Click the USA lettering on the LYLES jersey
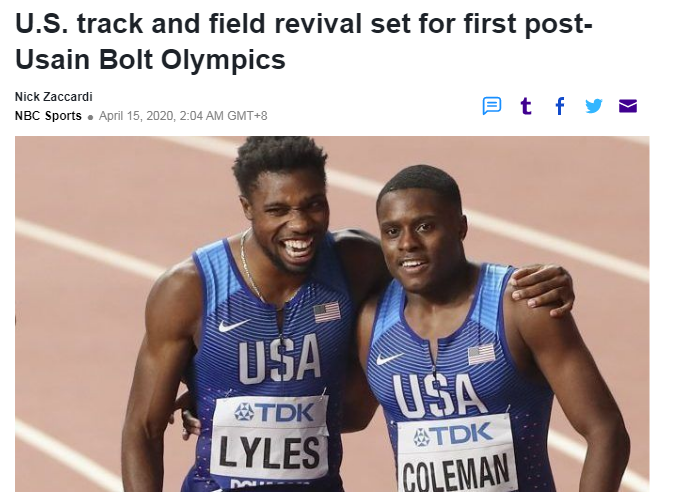Viewport: 674px width, 497px height. pyautogui.click(x=279, y=359)
